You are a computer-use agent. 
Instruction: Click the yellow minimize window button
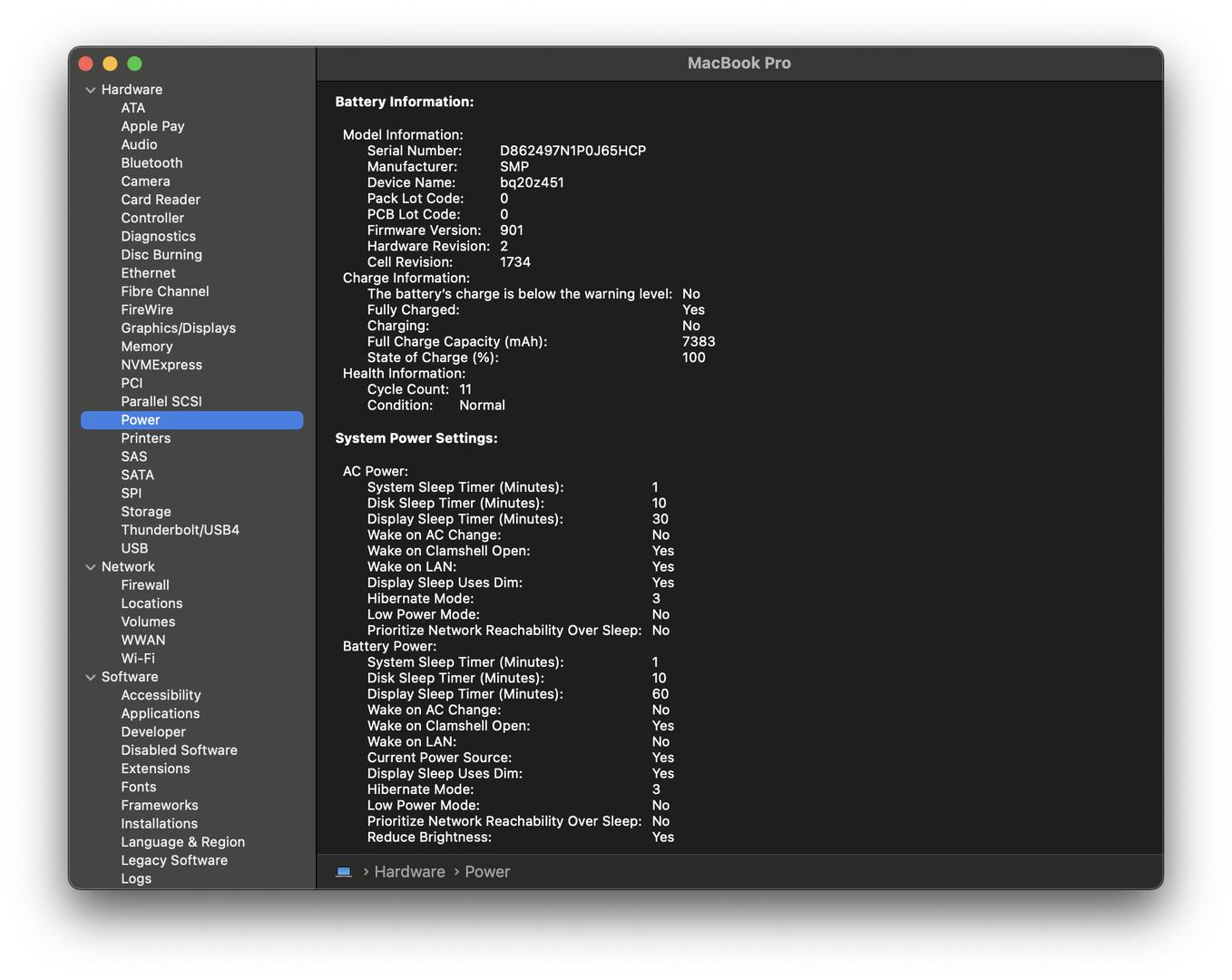(x=110, y=64)
